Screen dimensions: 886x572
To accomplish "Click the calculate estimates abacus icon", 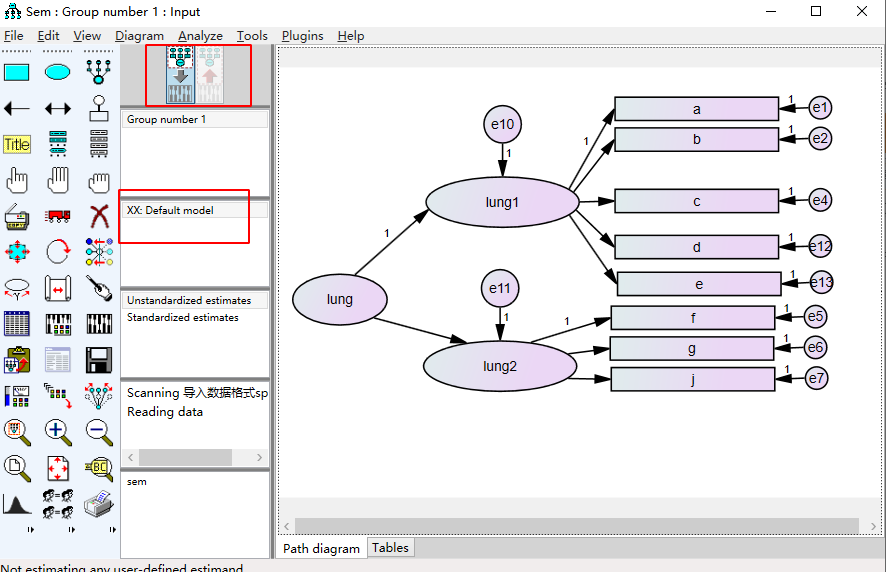I will pos(58,324).
